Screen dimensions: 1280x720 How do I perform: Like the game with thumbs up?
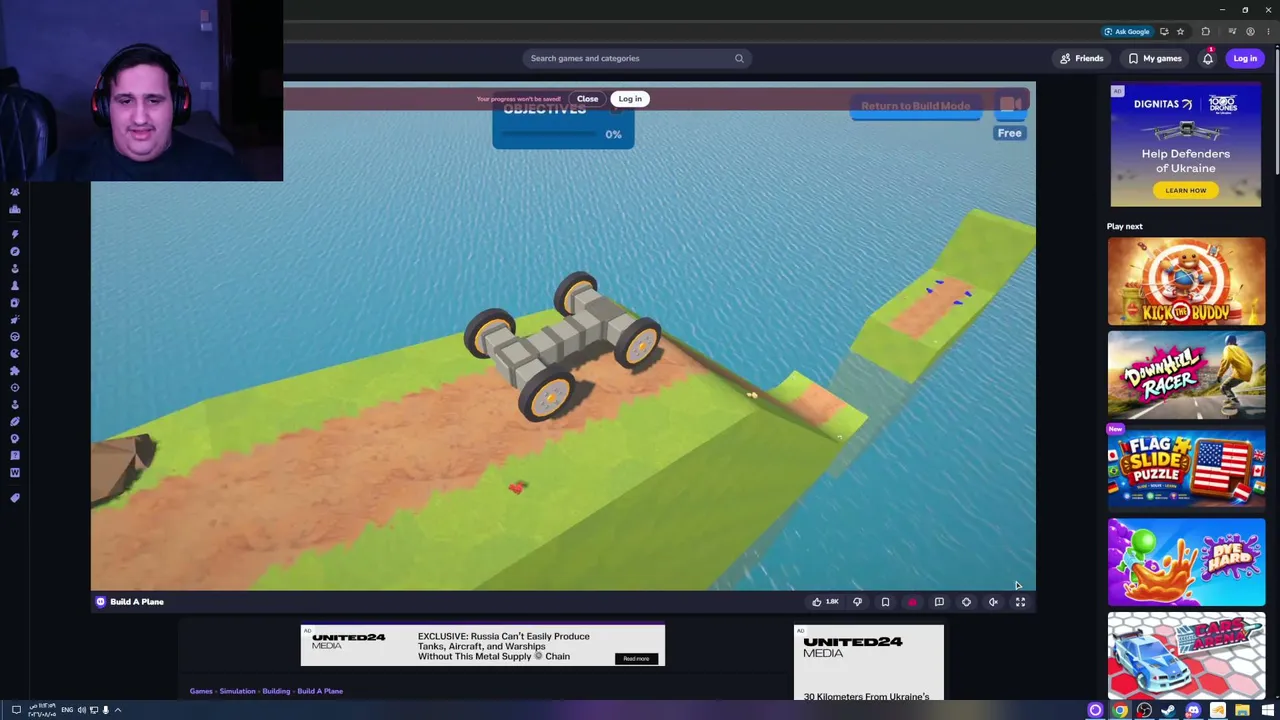click(825, 602)
